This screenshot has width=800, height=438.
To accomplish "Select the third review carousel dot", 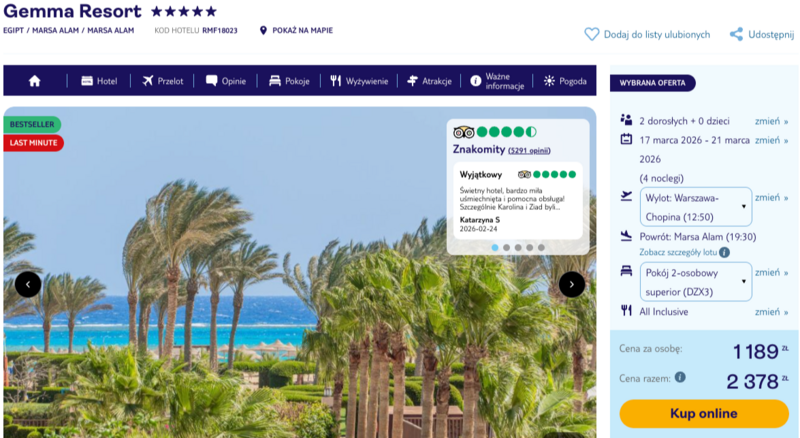I will (x=518, y=248).
